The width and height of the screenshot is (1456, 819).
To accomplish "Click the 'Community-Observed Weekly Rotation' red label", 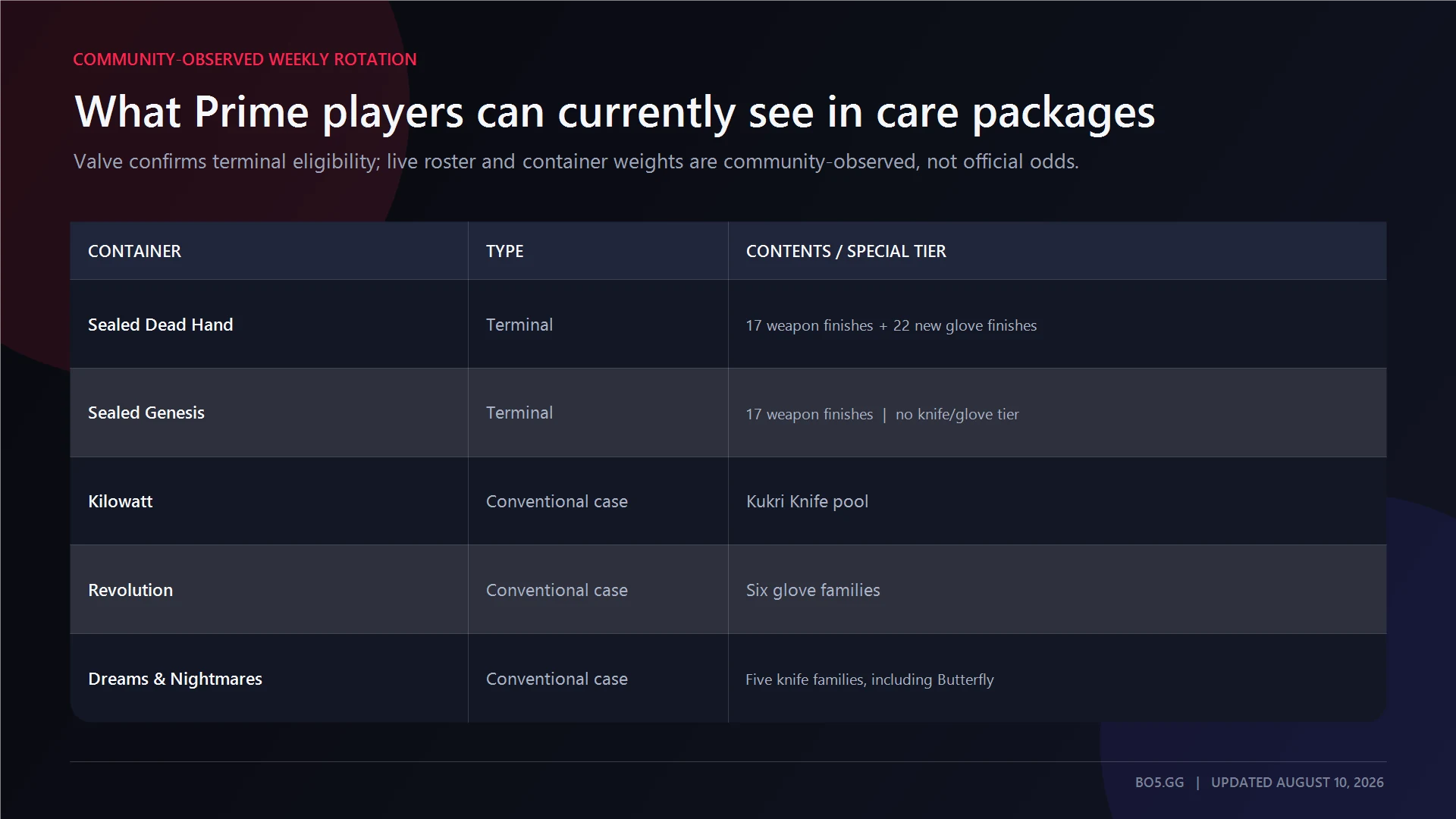I will pyautogui.click(x=244, y=59).
